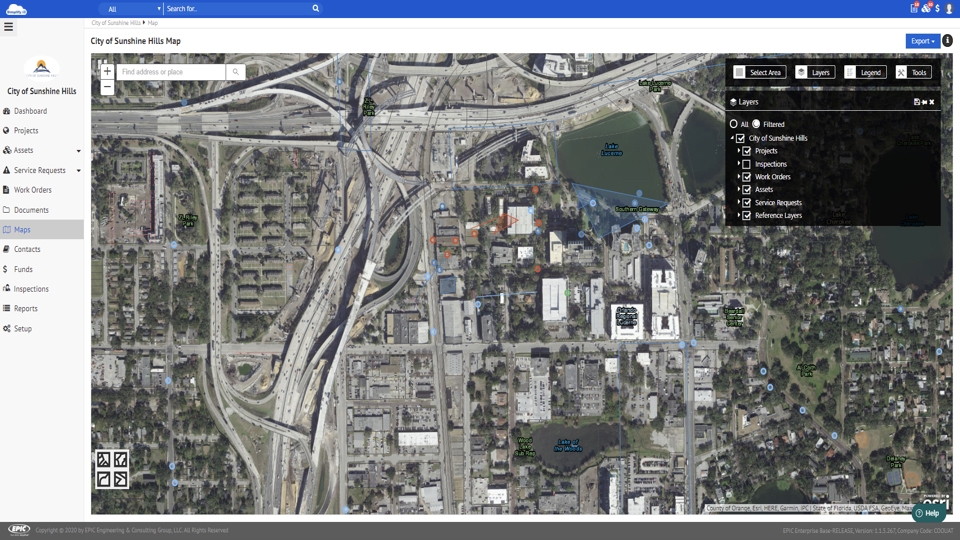Uncheck the Reference Layers checkbox
This screenshot has height=540, width=960.
[747, 216]
